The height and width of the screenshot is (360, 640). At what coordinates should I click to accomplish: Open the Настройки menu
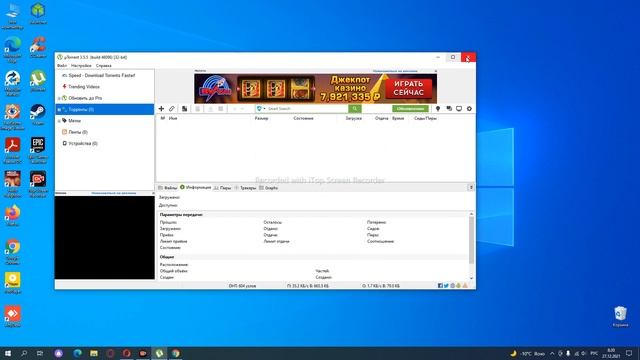81,65
